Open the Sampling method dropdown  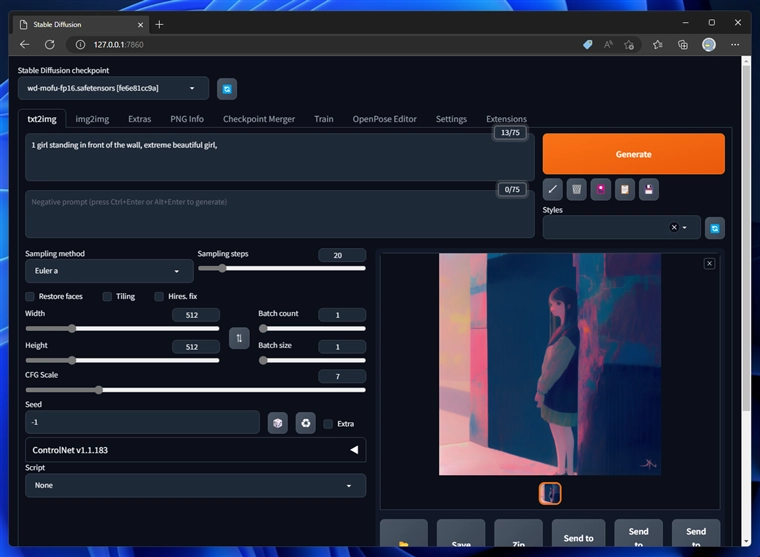[x=109, y=271]
